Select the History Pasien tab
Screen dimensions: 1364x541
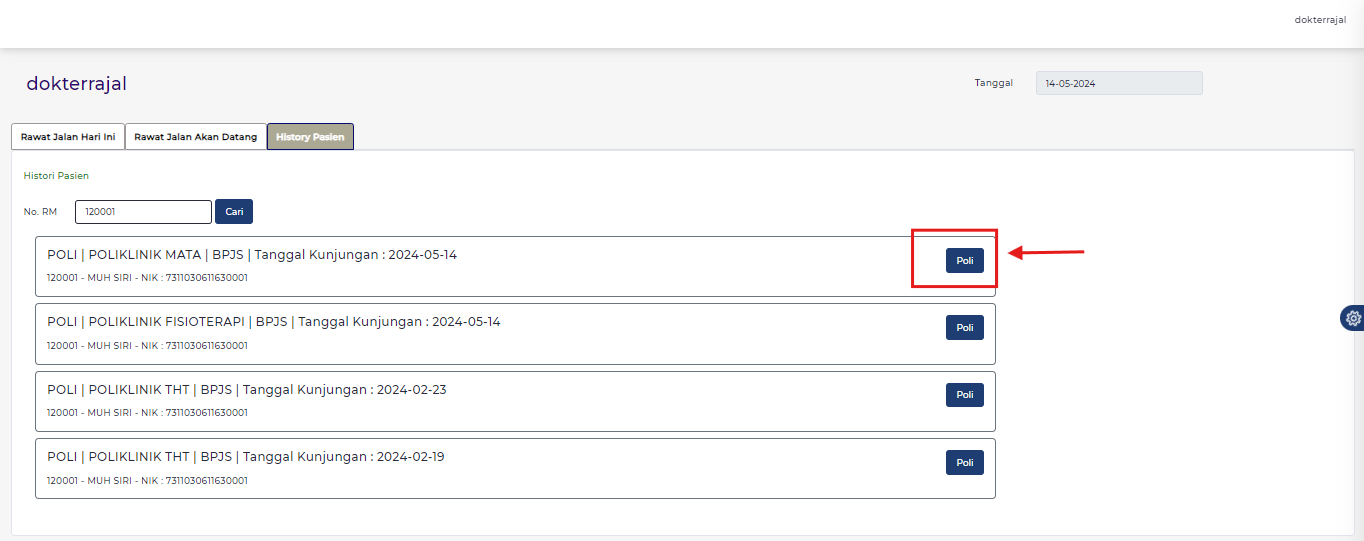(310, 137)
